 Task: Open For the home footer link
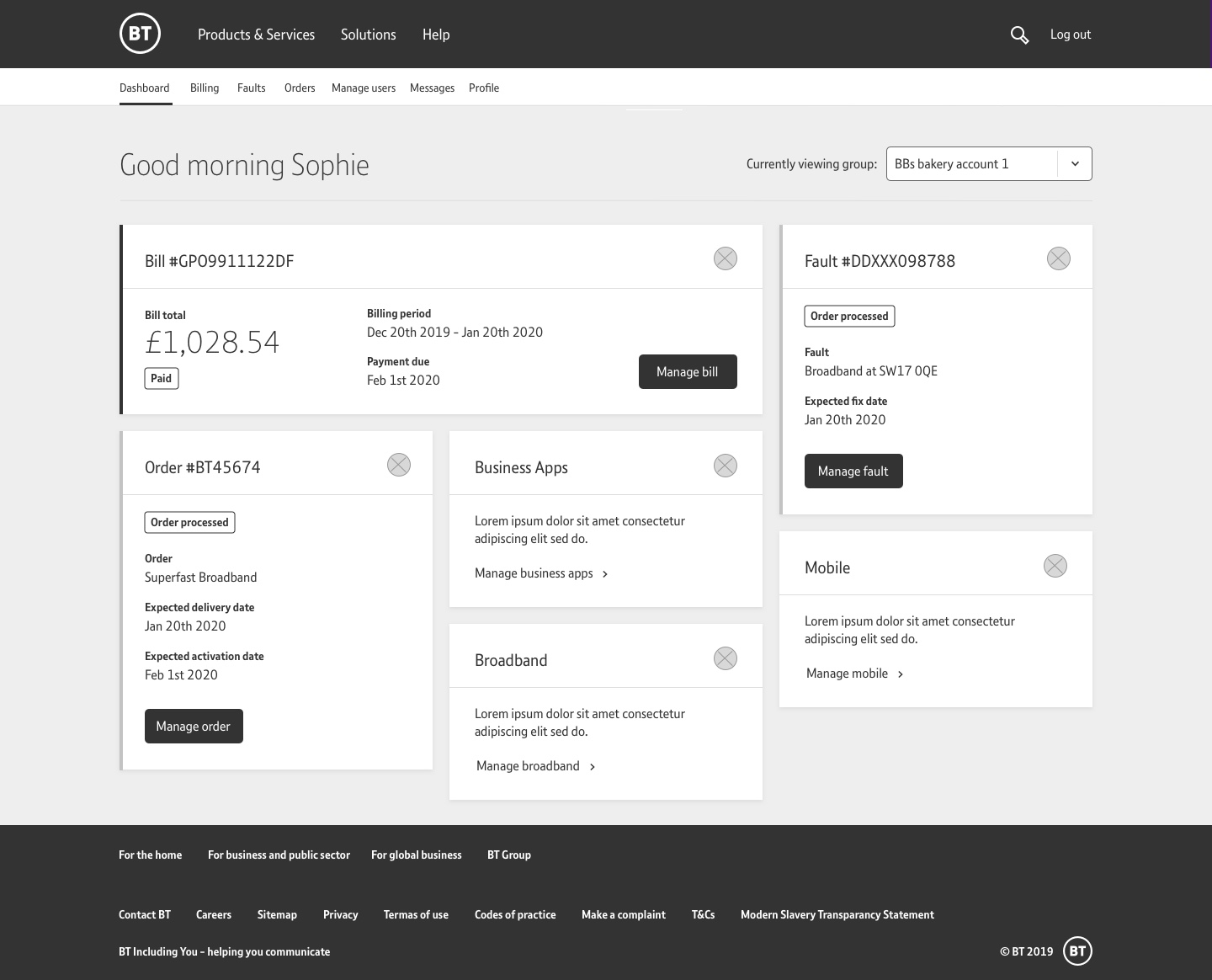tap(151, 855)
